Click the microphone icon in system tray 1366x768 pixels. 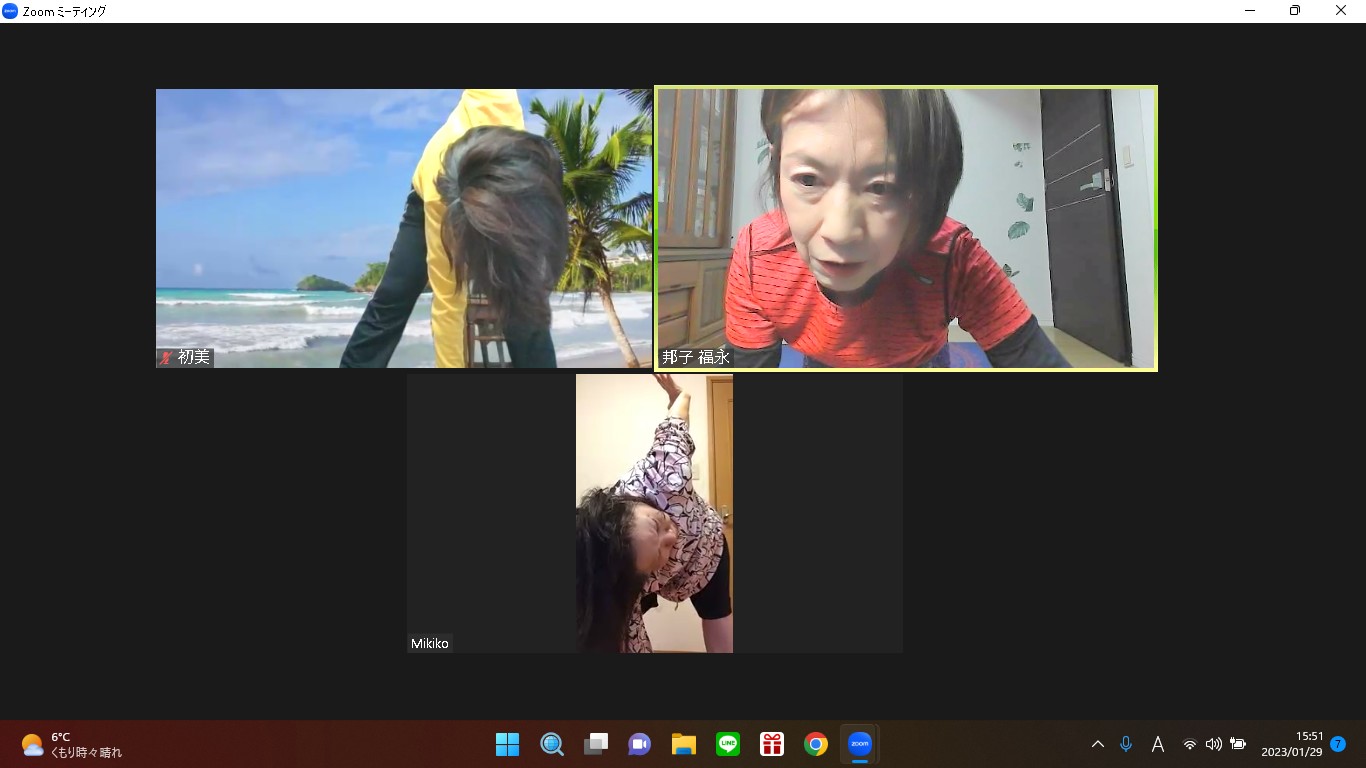pos(1126,744)
